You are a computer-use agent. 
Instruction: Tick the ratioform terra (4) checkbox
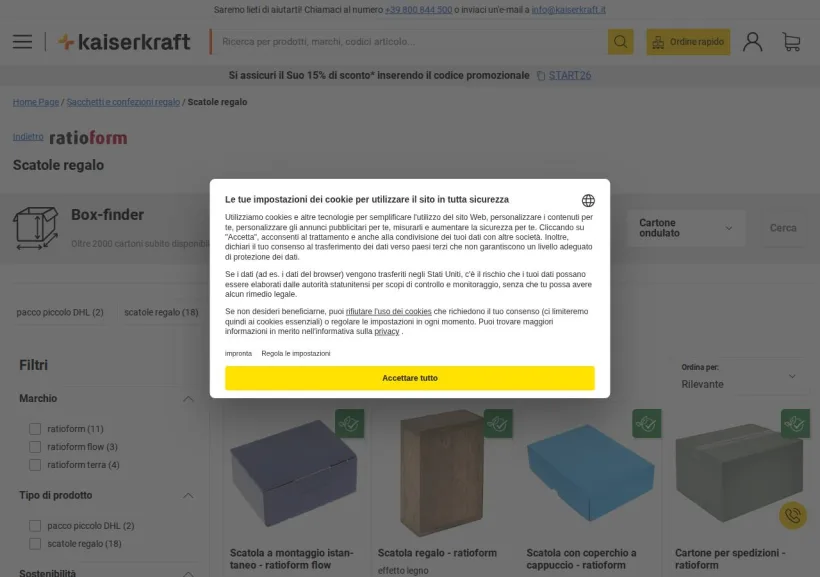(35, 465)
